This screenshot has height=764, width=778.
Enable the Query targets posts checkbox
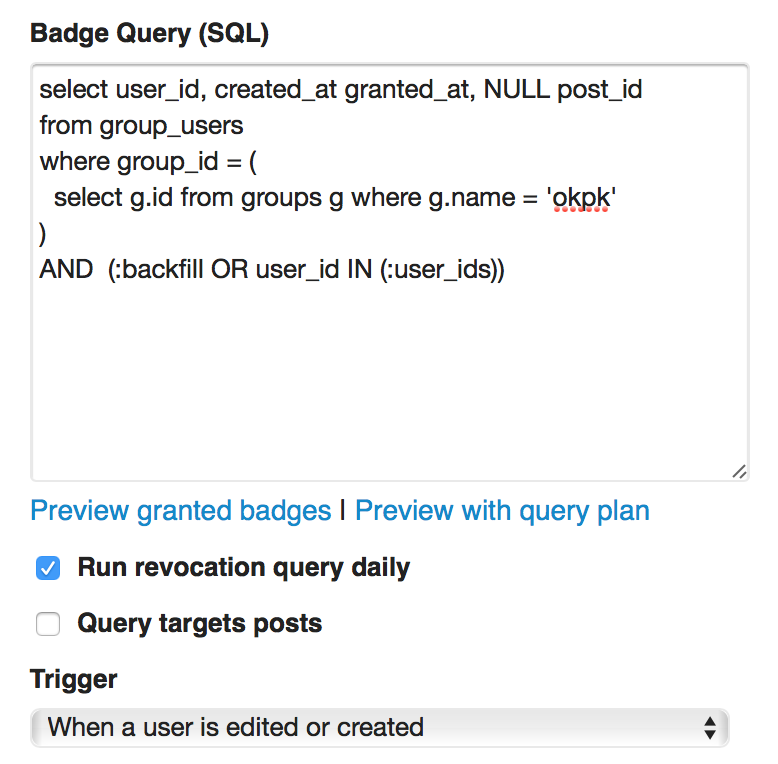pyautogui.click(x=48, y=625)
